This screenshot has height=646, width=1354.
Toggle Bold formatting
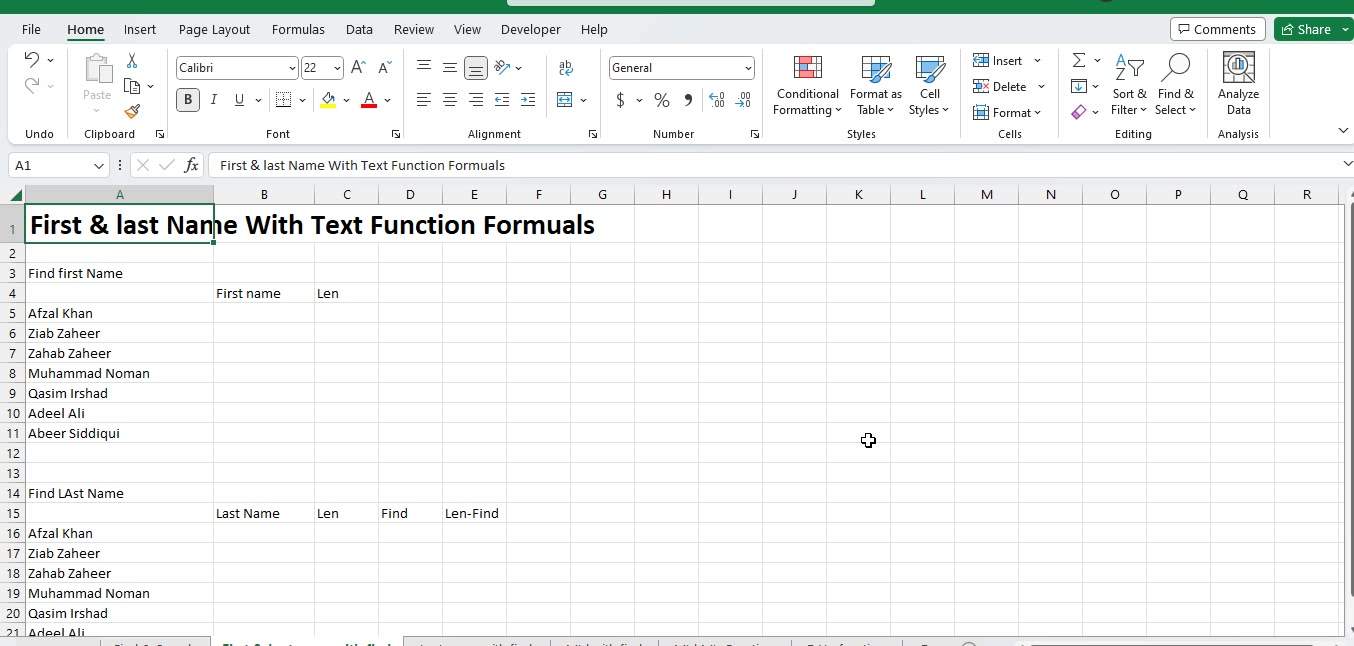coord(187,100)
